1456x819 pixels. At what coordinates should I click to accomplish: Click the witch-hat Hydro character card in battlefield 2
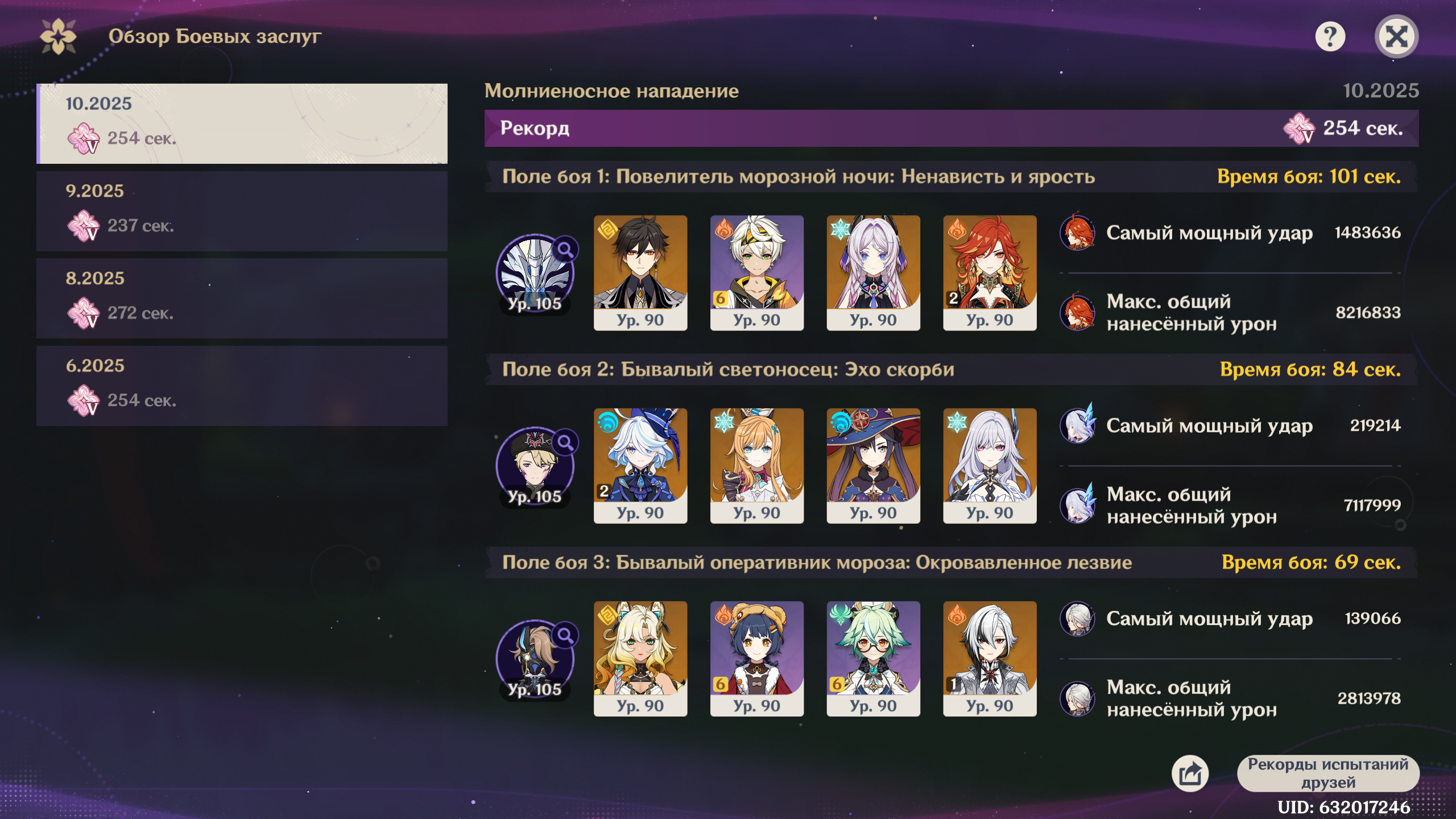[x=873, y=465]
